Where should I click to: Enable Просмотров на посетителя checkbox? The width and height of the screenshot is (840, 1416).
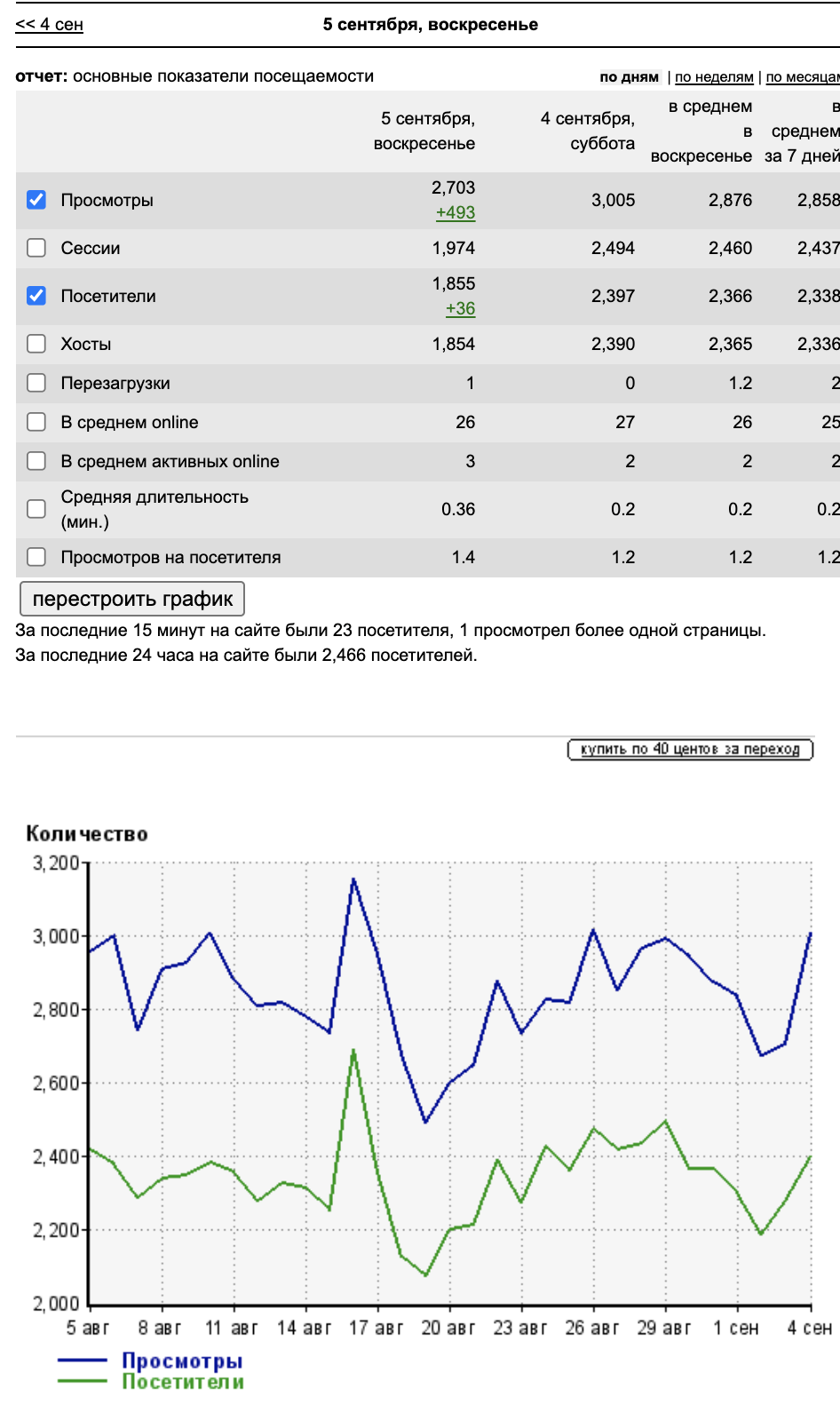coord(36,557)
